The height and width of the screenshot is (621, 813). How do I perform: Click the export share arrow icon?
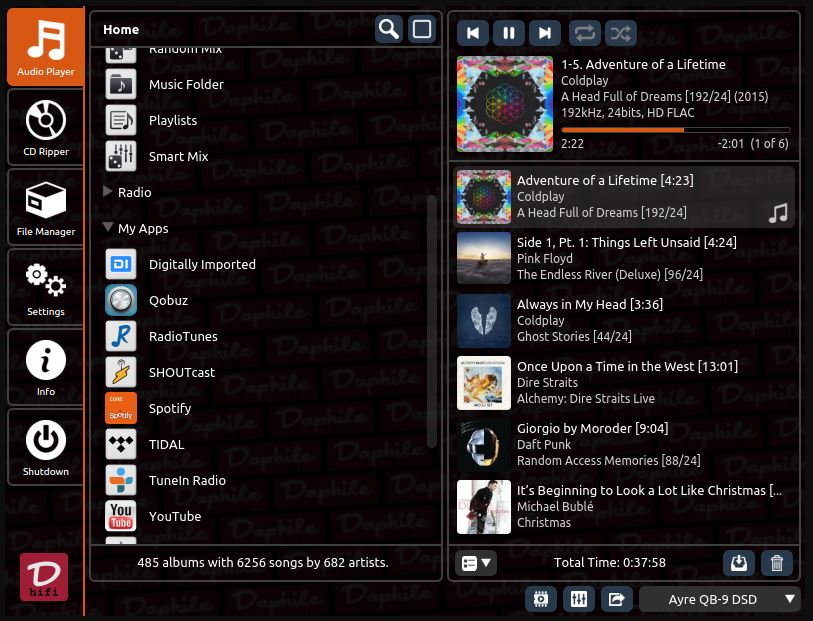click(x=616, y=599)
